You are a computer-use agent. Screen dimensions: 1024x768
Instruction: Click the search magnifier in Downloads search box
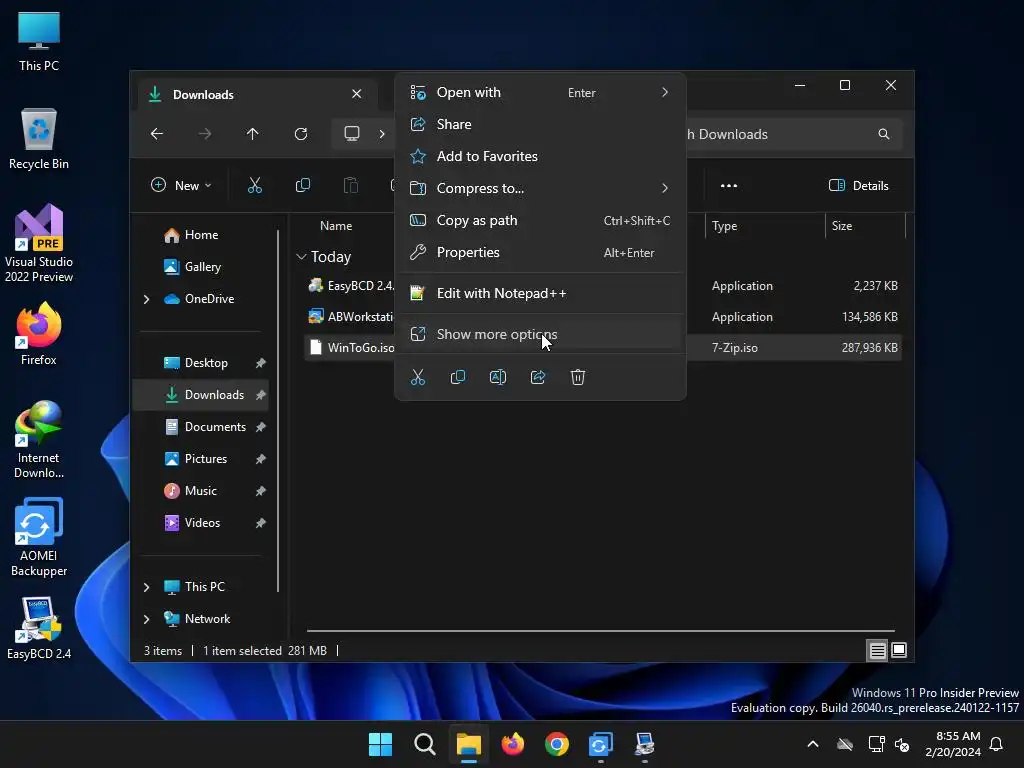(x=884, y=134)
